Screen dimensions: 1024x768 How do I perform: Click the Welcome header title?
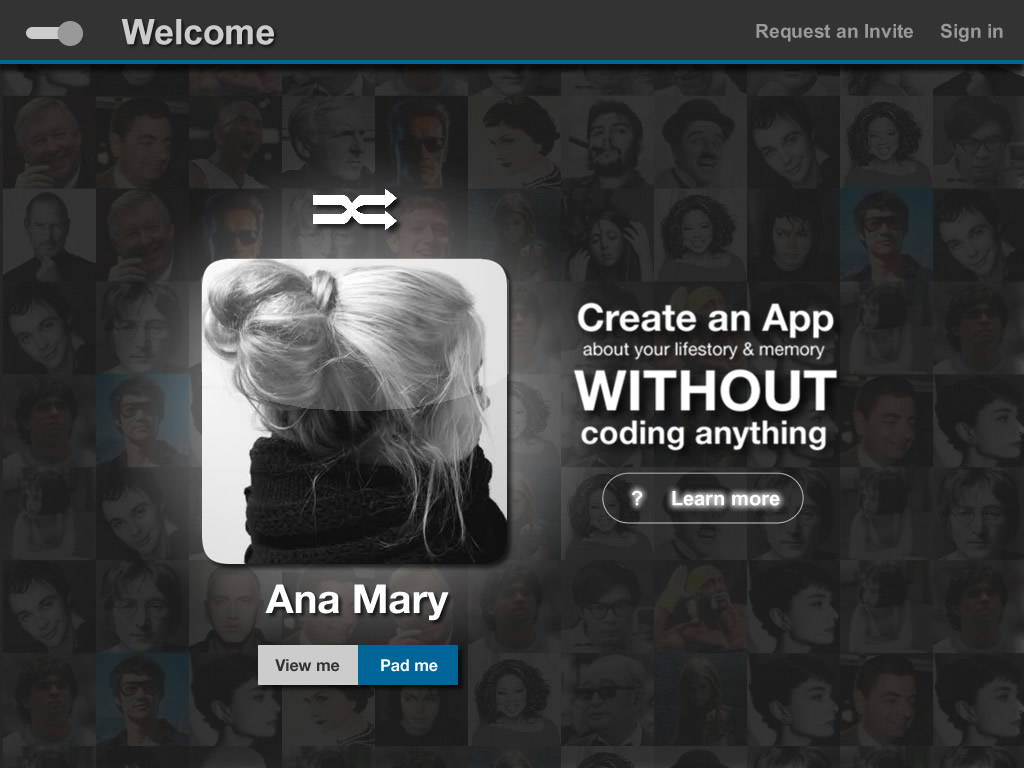click(198, 32)
